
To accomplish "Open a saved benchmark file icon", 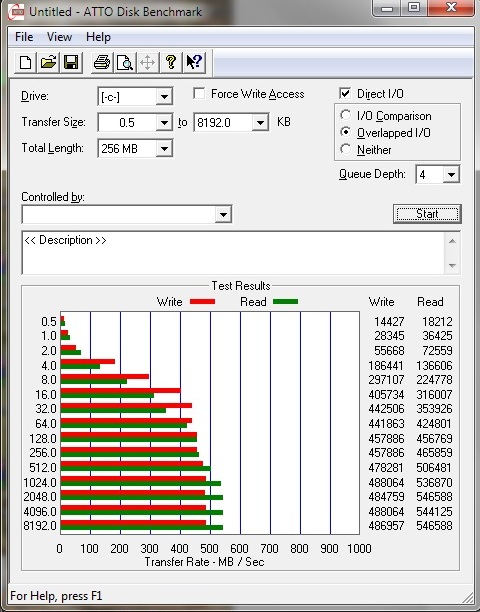I will pos(48,62).
